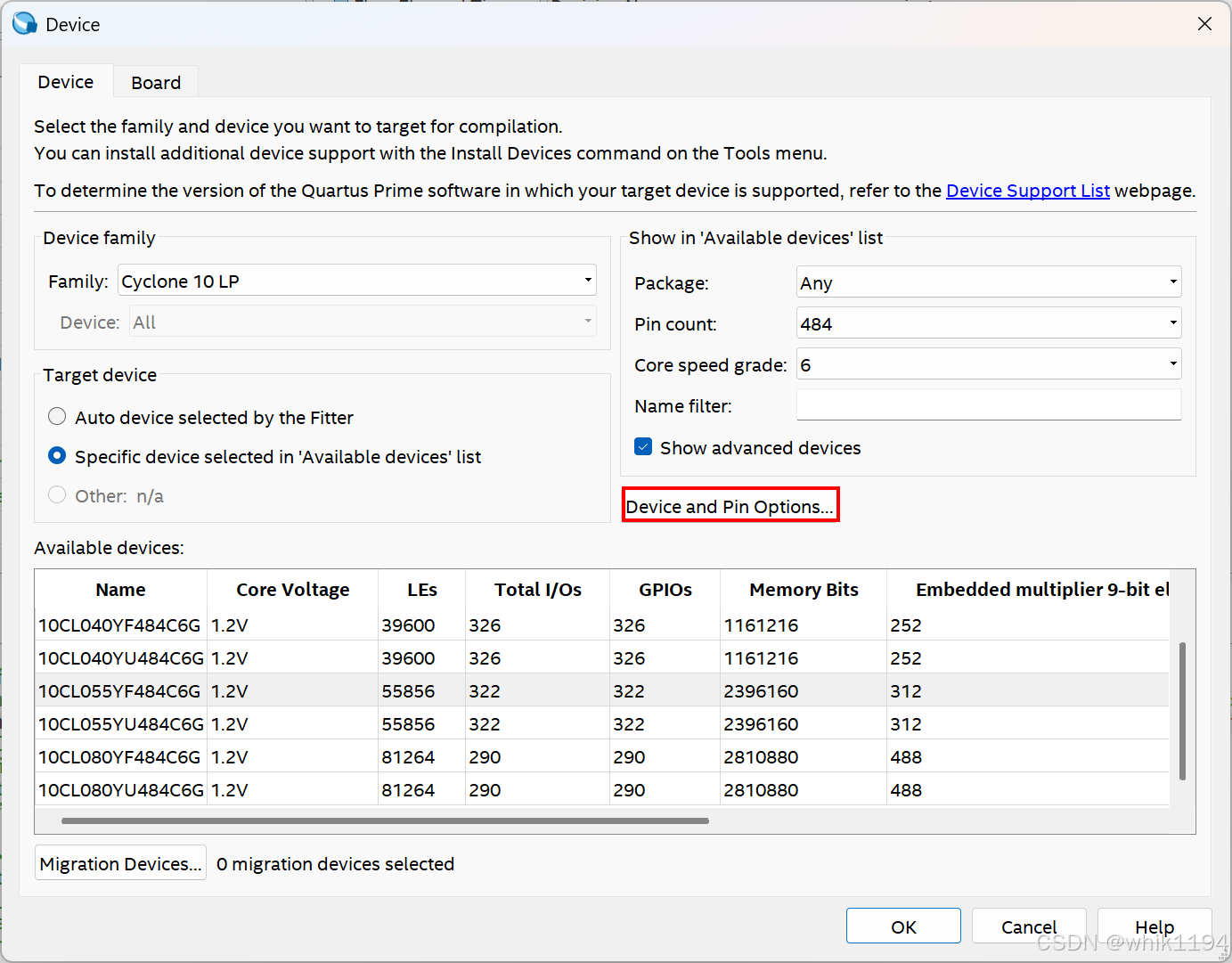This screenshot has width=1232, height=963.
Task: Switch to the Board tab
Action: click(156, 82)
